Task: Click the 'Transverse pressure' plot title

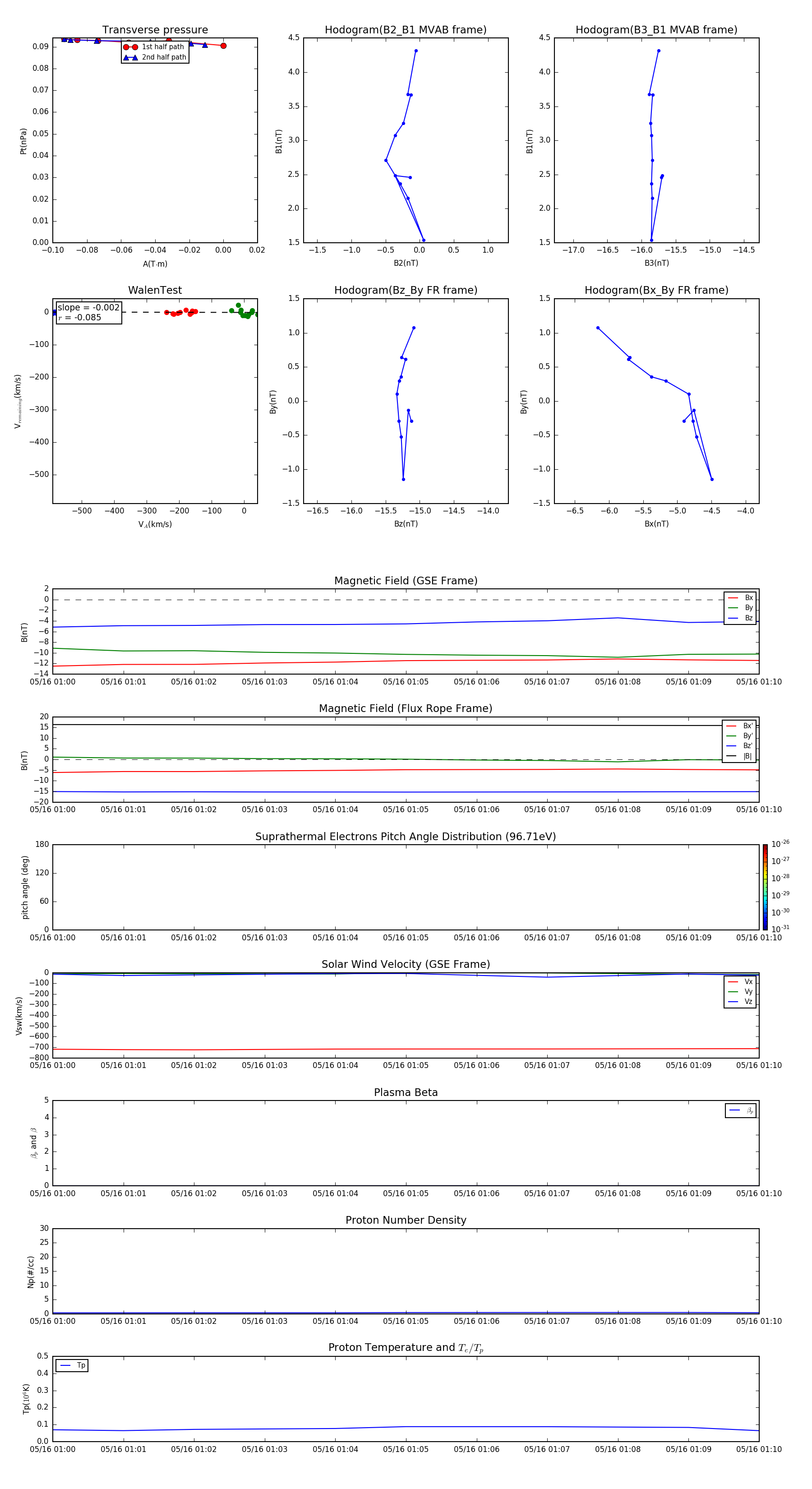Action: [155, 30]
